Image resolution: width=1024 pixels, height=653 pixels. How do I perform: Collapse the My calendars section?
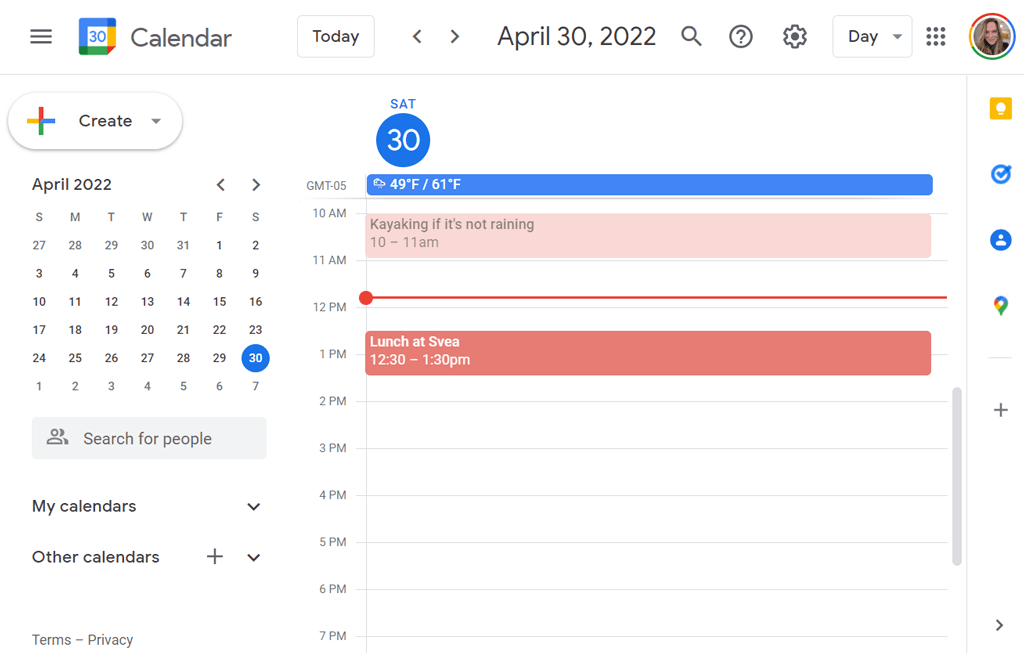click(x=254, y=507)
